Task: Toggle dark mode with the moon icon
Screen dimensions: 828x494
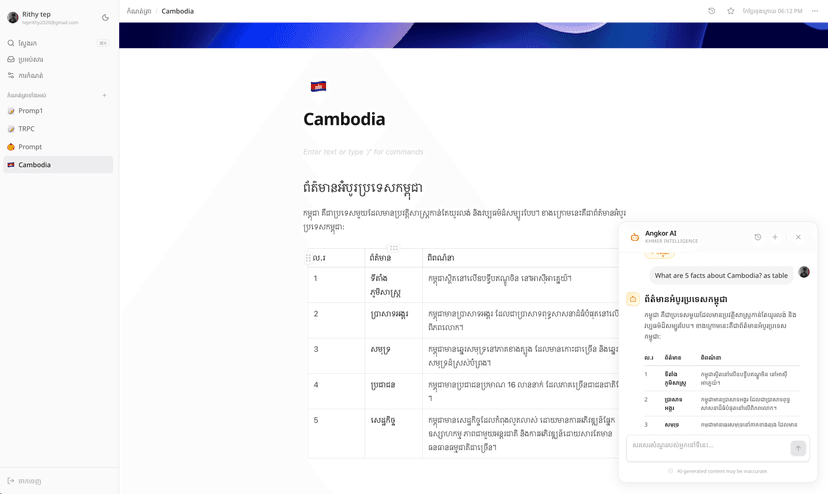Action: tap(105, 17)
